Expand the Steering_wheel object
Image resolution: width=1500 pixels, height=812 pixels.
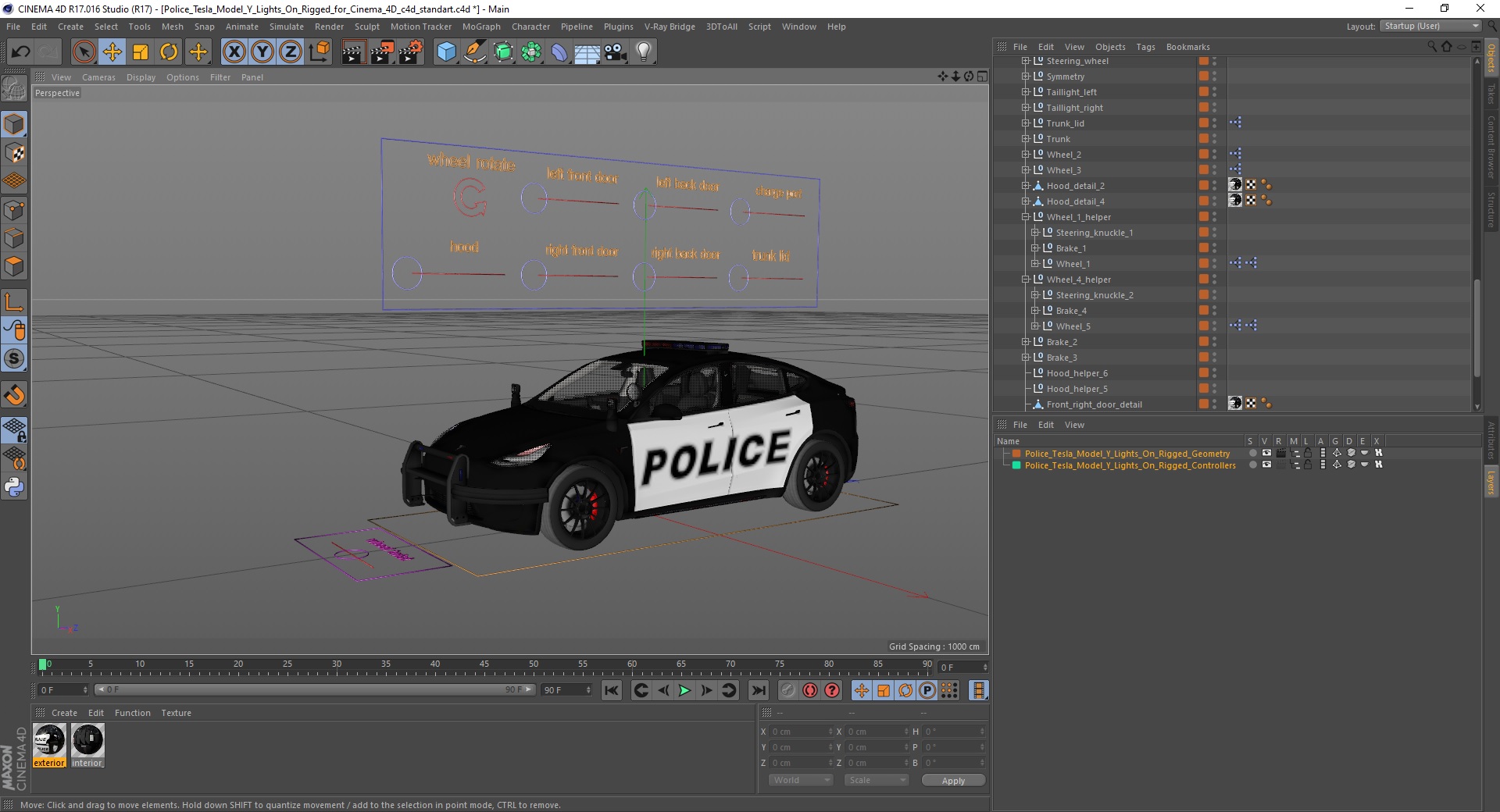(x=1025, y=61)
